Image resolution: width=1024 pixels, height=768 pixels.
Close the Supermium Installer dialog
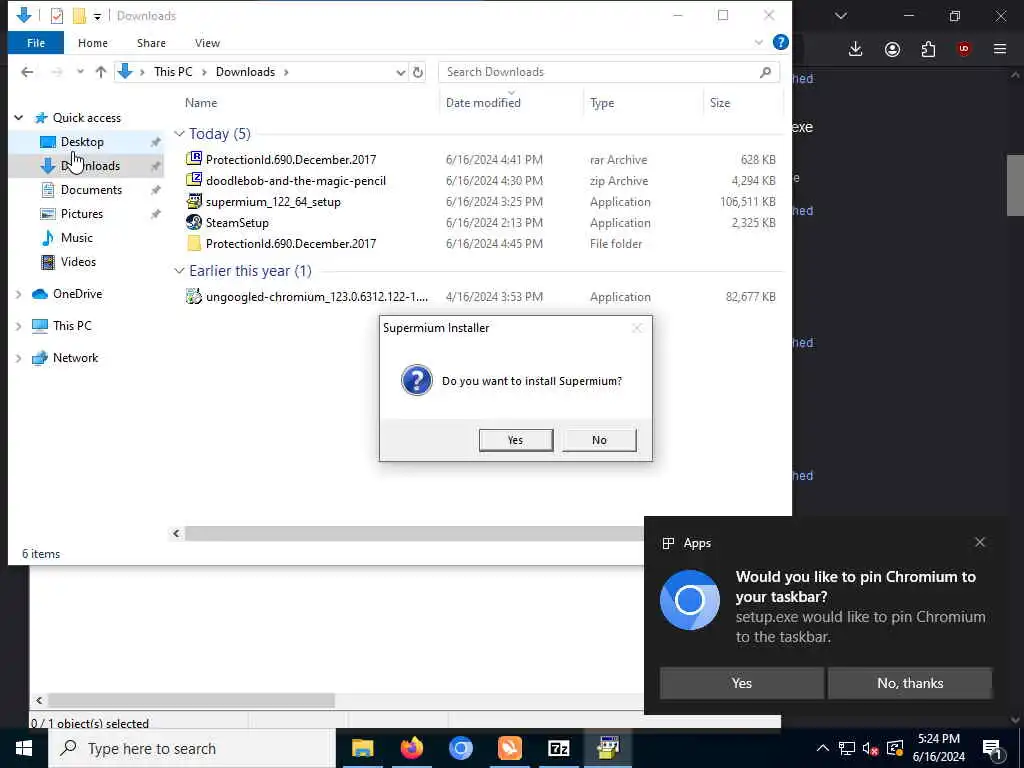637,328
